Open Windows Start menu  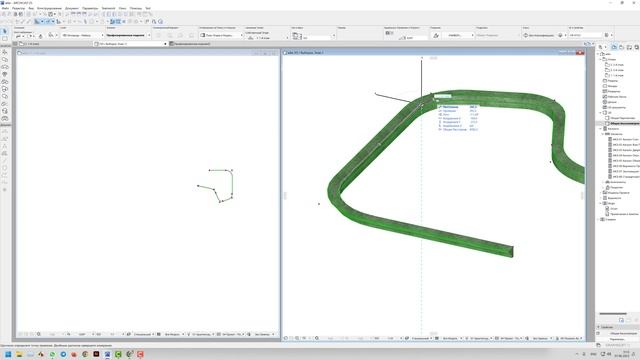[8, 354]
